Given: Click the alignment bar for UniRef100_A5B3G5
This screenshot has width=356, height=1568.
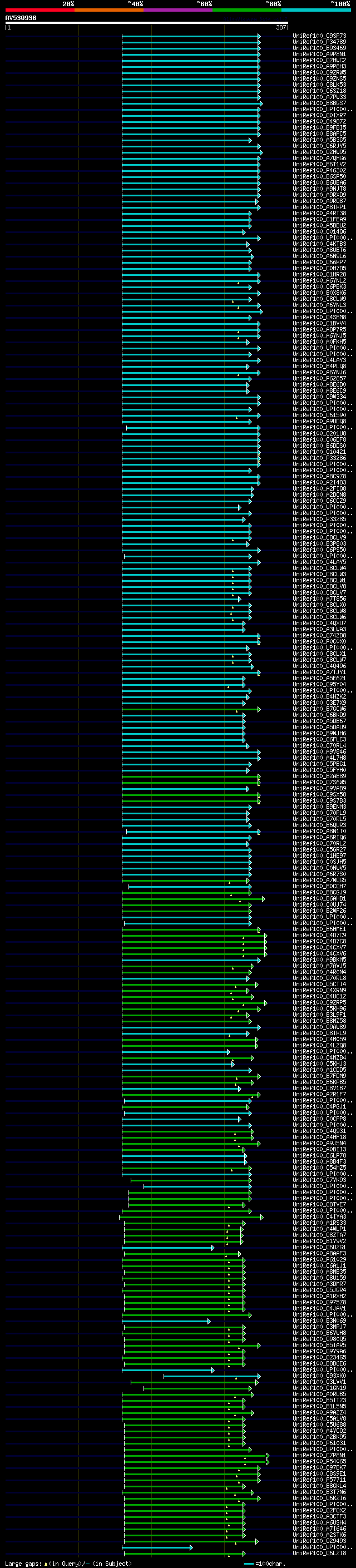Looking at the screenshot, I should click(186, 140).
